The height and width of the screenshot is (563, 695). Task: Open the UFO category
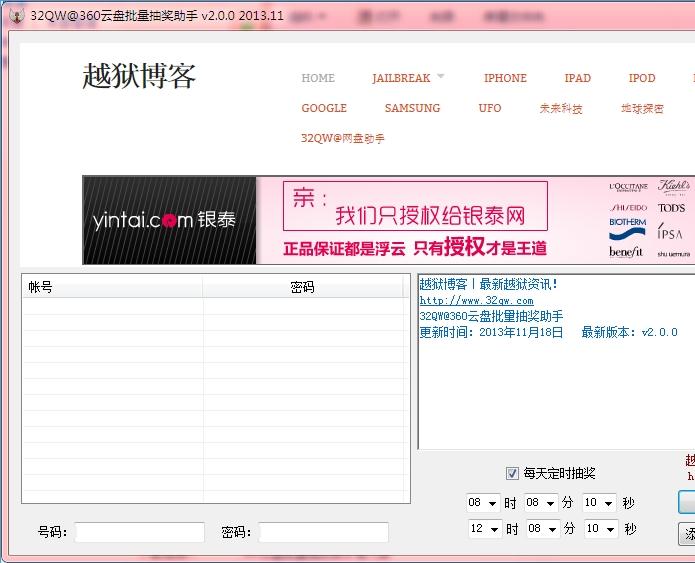click(490, 108)
